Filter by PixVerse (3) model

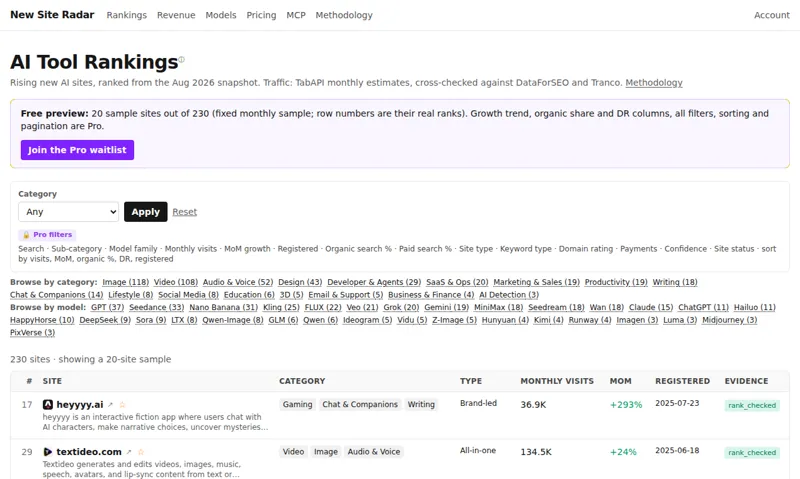click(x=33, y=333)
